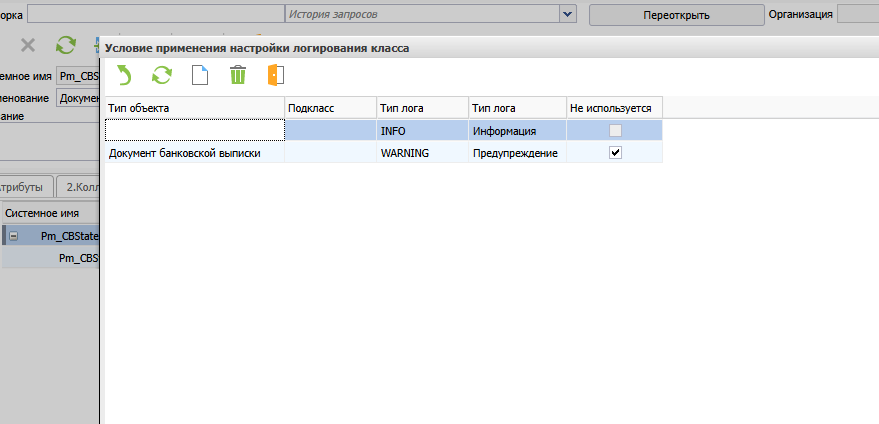
Task: Click the gray X cancel icon
Action: [28, 44]
